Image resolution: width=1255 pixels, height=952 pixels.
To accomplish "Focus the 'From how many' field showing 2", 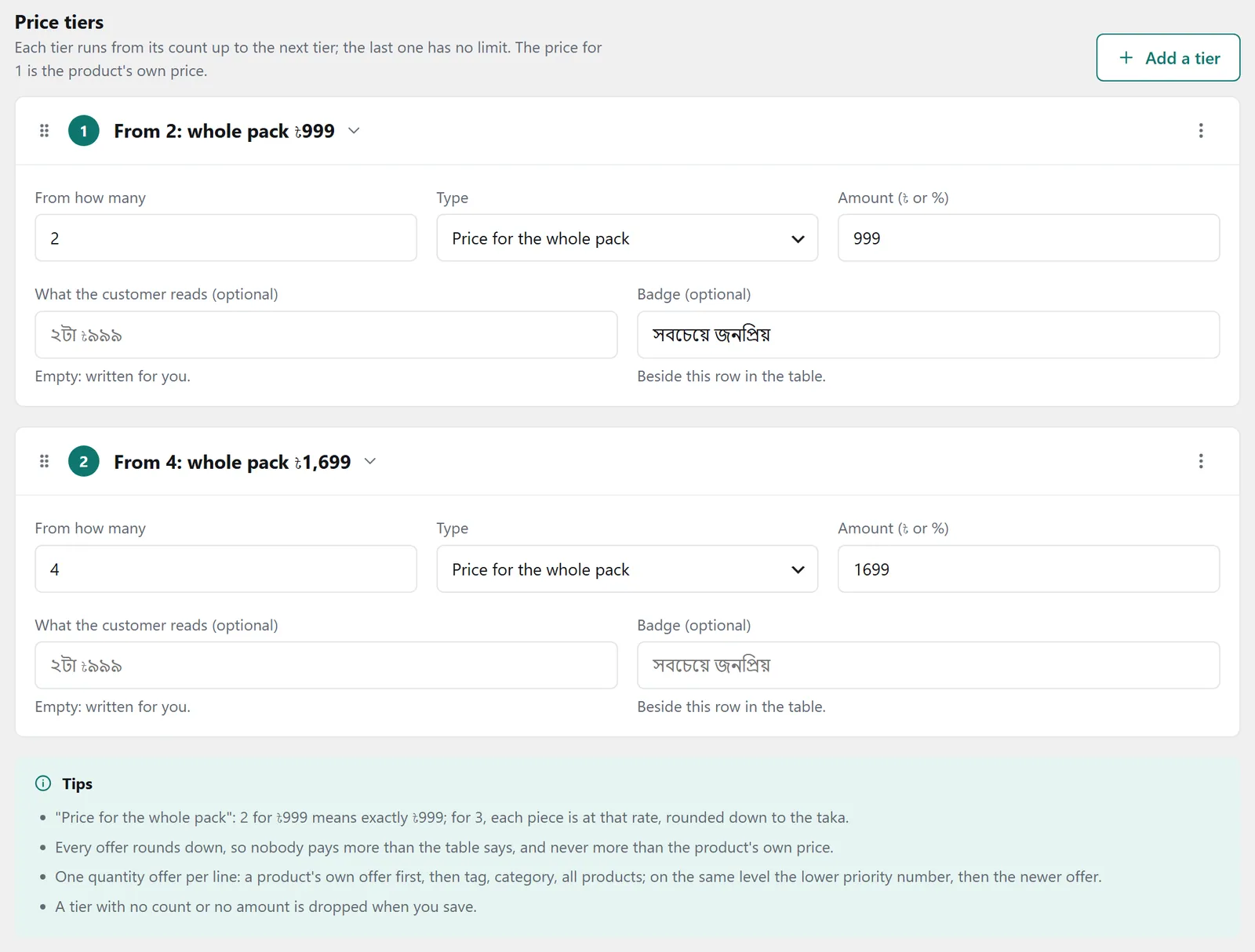I will pos(226,238).
